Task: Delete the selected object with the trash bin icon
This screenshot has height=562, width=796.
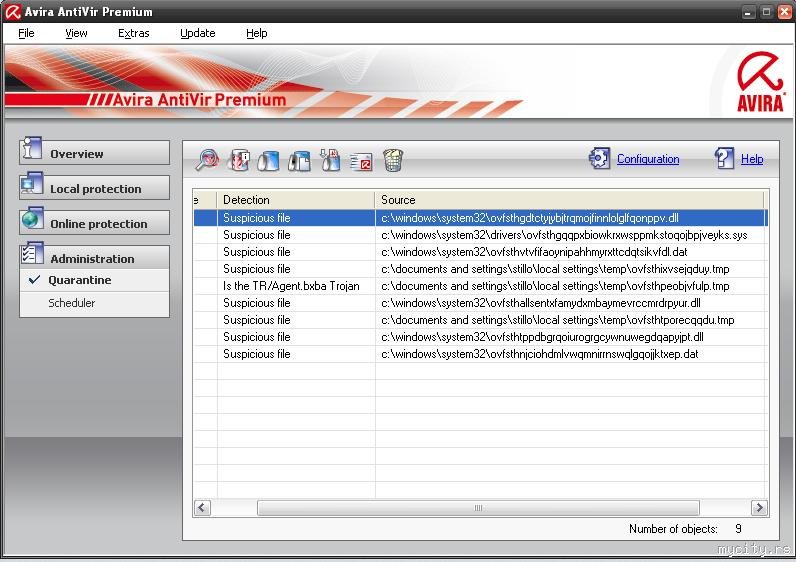Action: tap(393, 160)
